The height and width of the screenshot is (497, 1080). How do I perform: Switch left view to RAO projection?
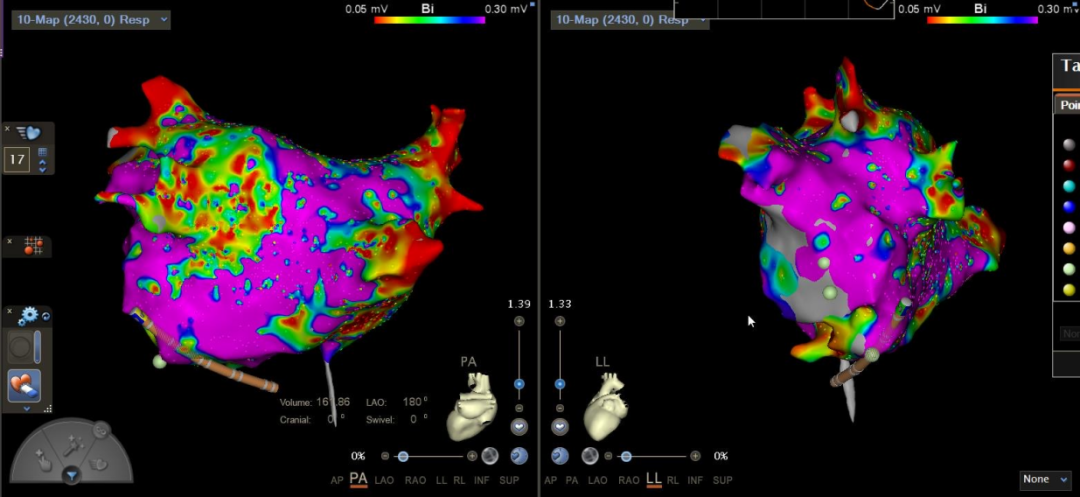415,481
